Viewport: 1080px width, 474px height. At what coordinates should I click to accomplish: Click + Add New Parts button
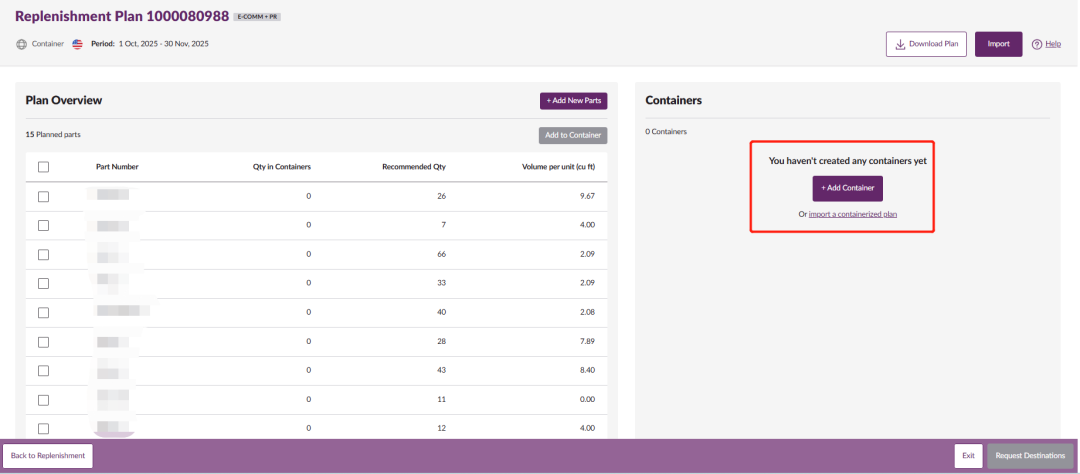tap(573, 101)
